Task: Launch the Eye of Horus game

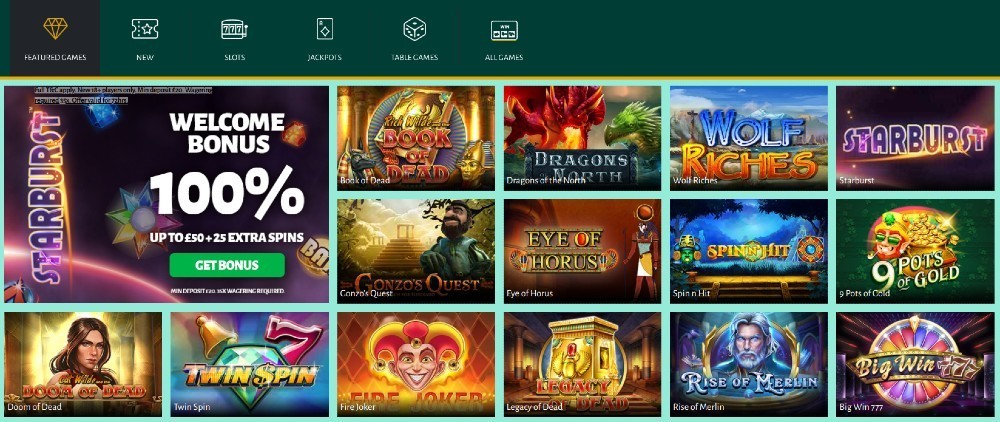Action: (x=582, y=251)
